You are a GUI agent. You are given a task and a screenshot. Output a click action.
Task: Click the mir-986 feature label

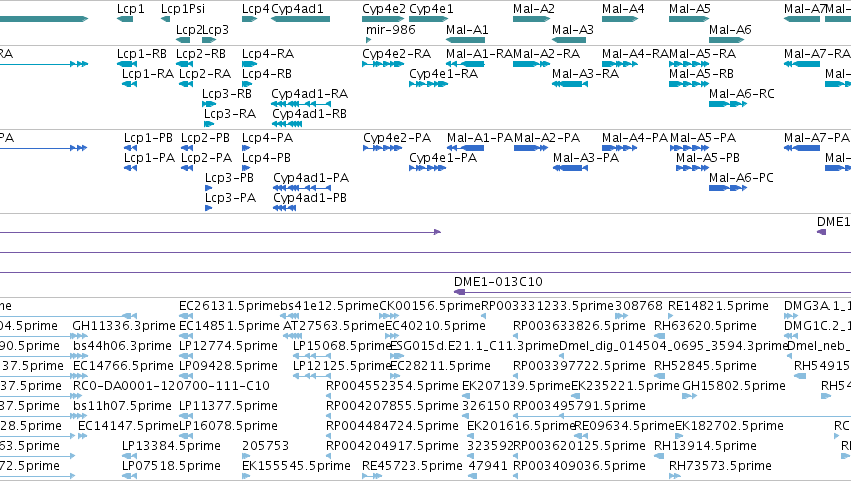click(391, 30)
